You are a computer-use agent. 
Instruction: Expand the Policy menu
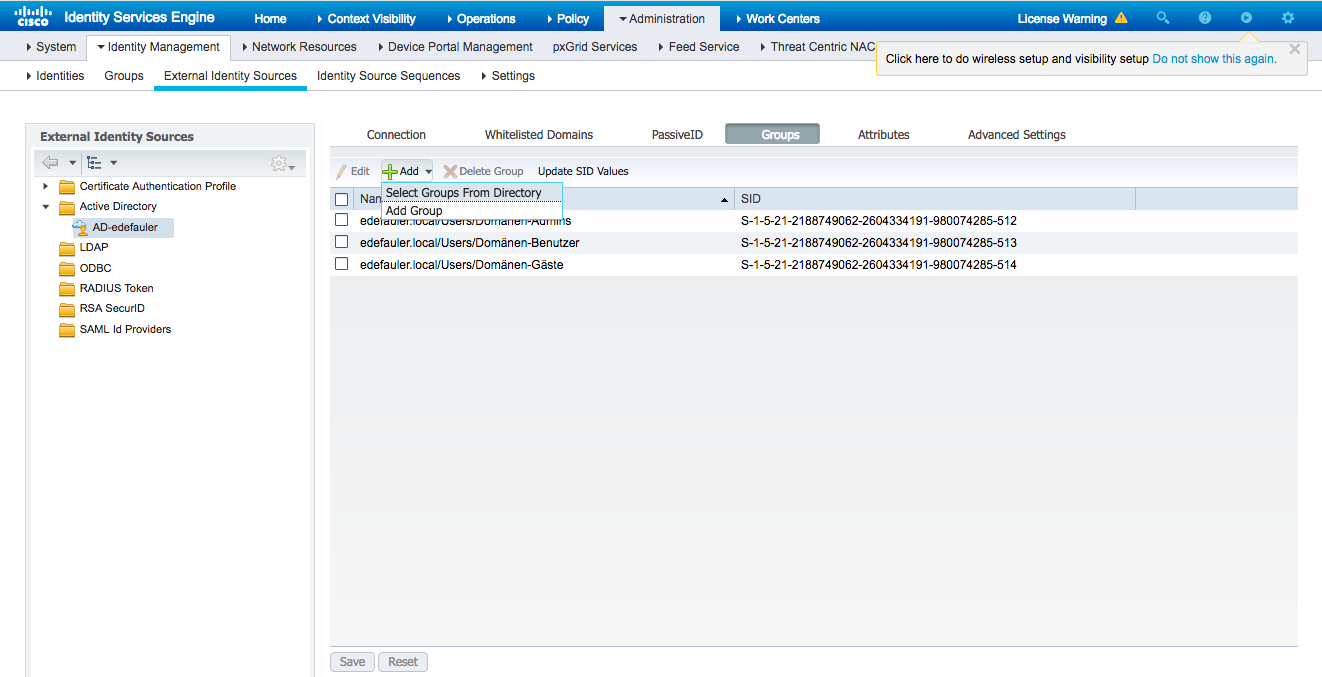coord(567,18)
